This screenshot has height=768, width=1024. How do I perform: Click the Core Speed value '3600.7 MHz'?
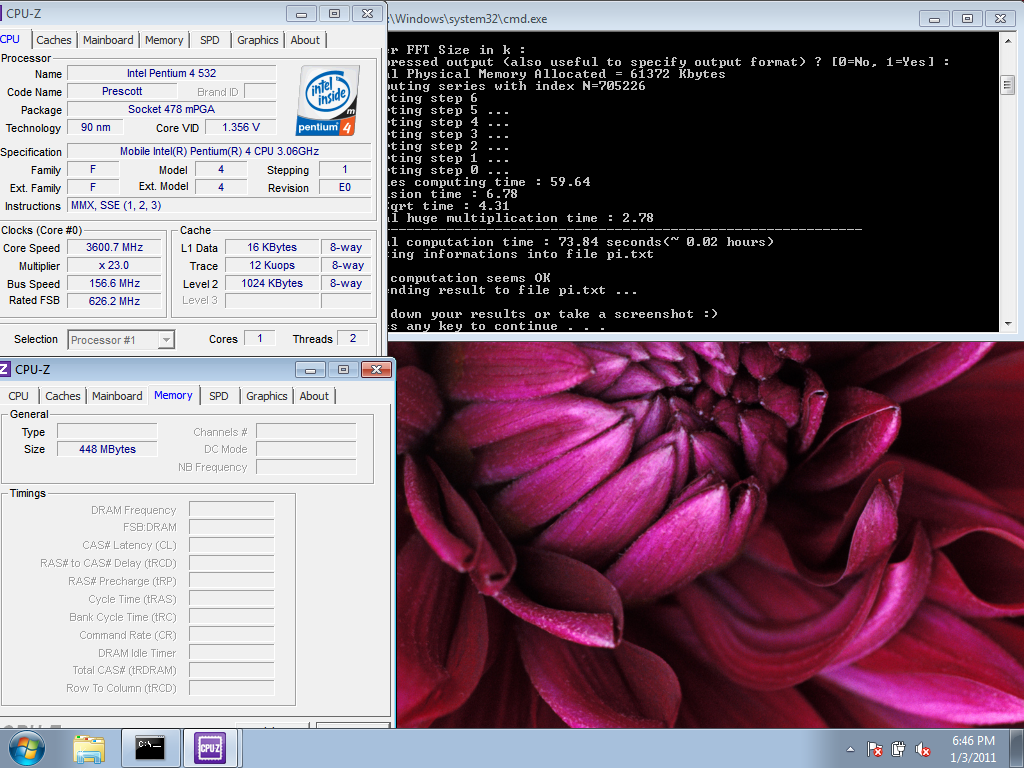click(114, 248)
